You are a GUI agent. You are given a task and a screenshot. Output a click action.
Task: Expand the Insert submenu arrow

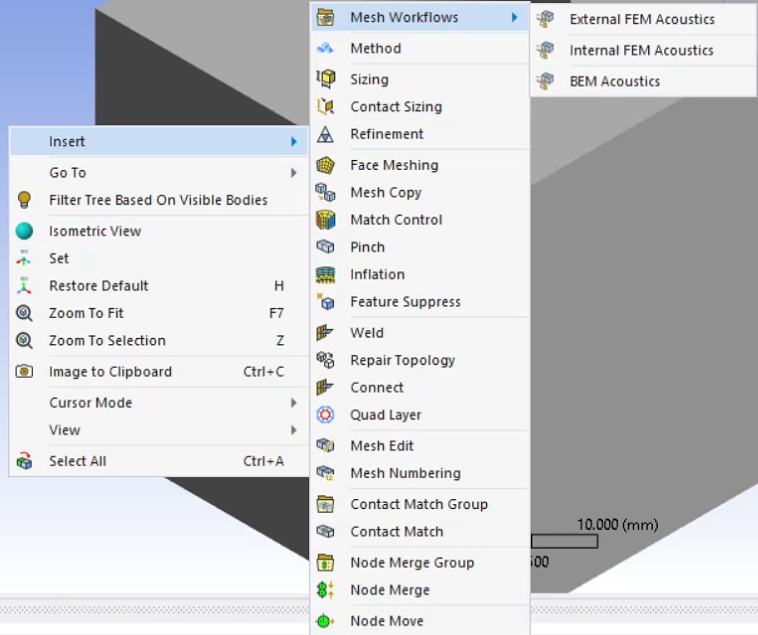click(x=294, y=142)
